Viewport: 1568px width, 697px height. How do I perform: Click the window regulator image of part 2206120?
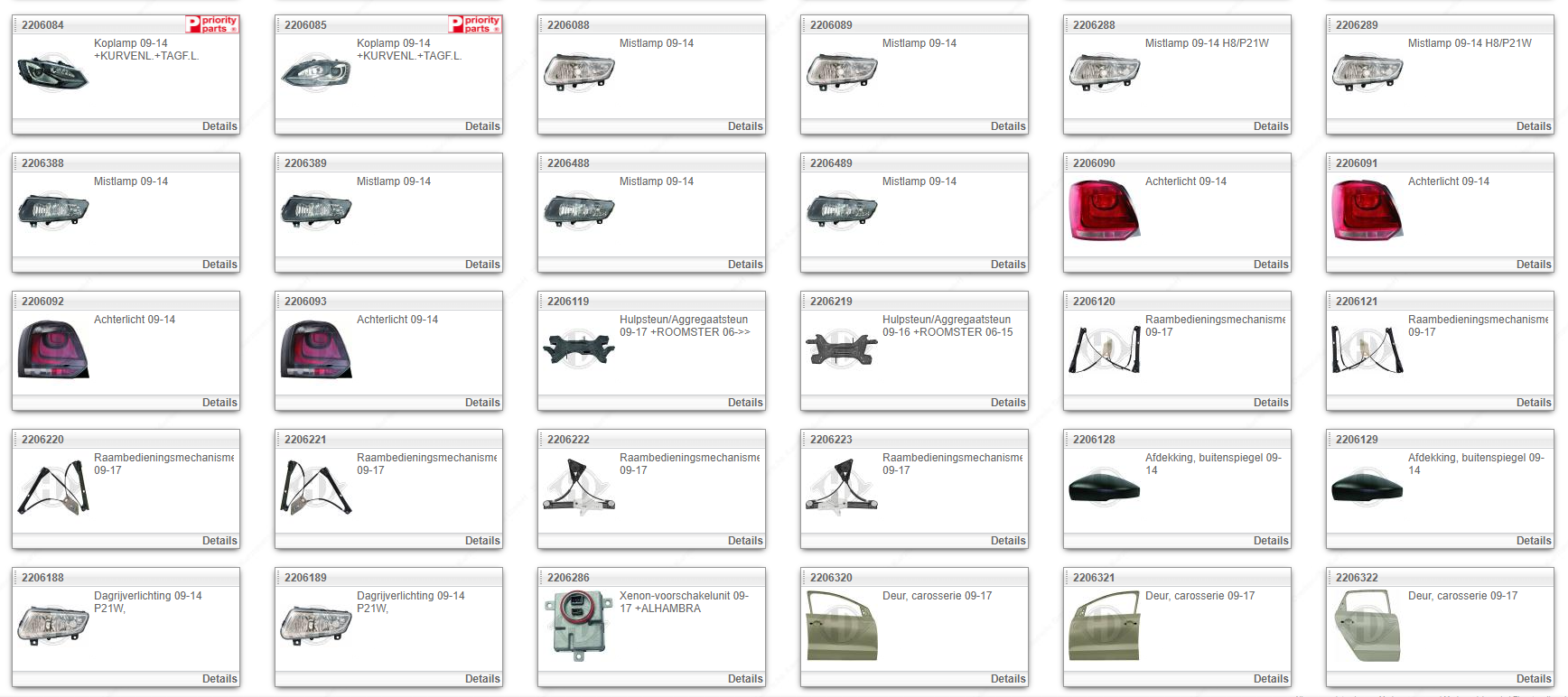(1104, 348)
